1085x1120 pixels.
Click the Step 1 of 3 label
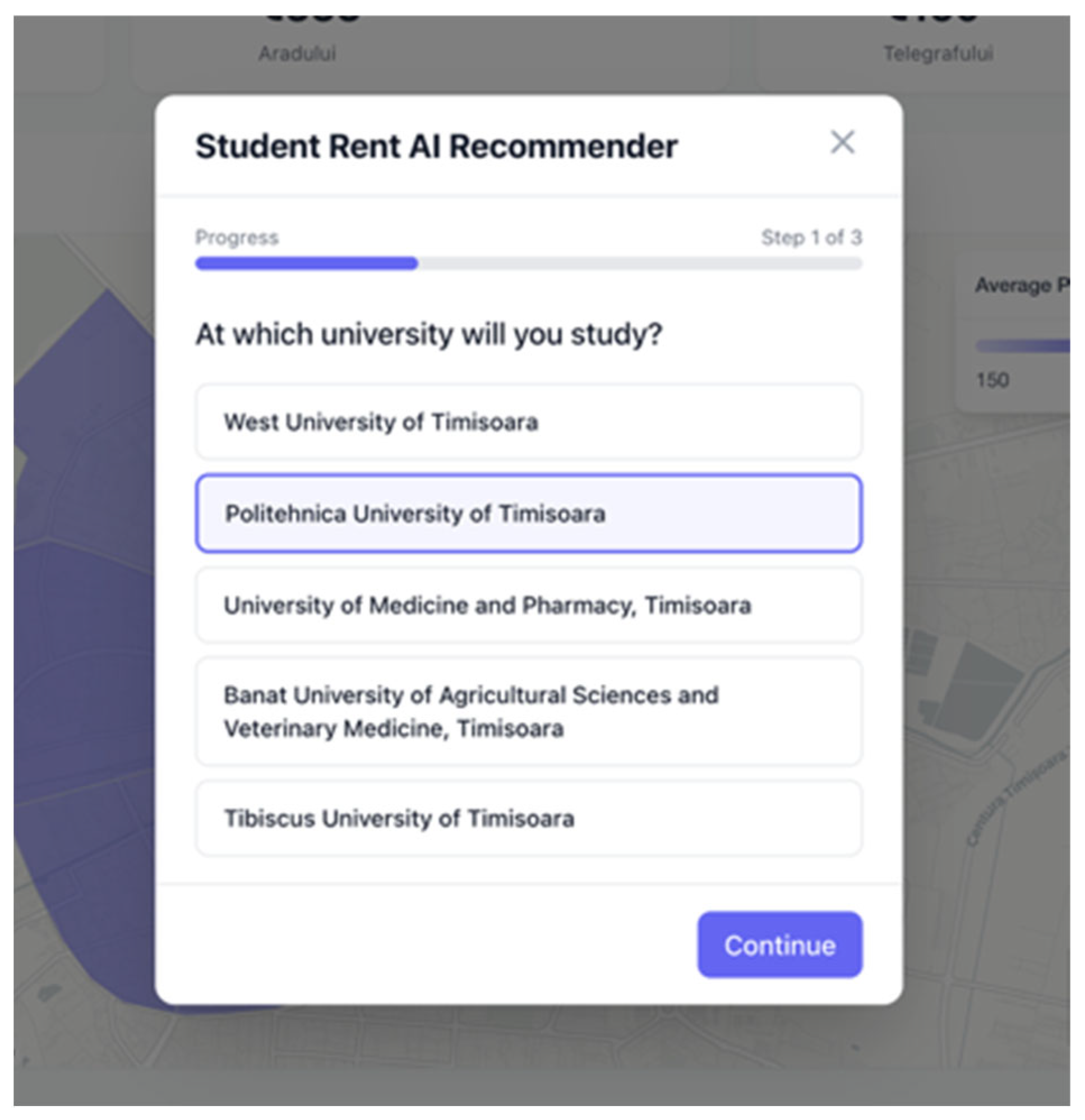(x=811, y=237)
